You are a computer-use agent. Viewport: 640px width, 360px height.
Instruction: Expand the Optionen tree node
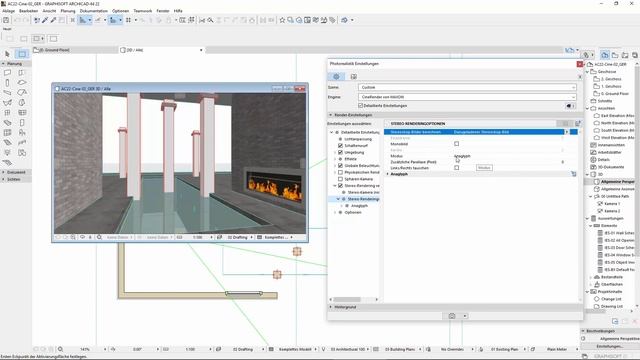click(336, 213)
